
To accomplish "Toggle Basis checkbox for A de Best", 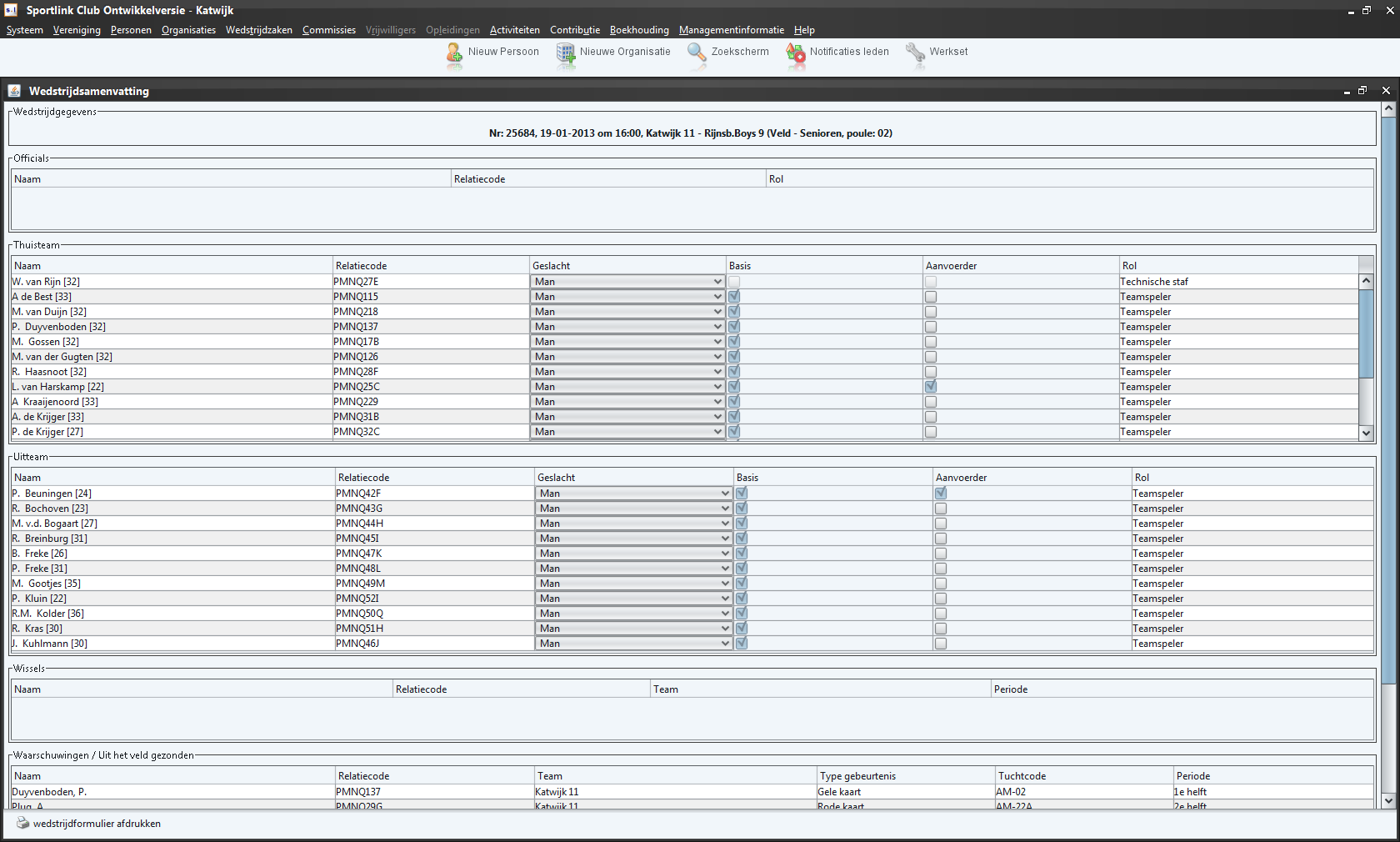I will tap(734, 297).
